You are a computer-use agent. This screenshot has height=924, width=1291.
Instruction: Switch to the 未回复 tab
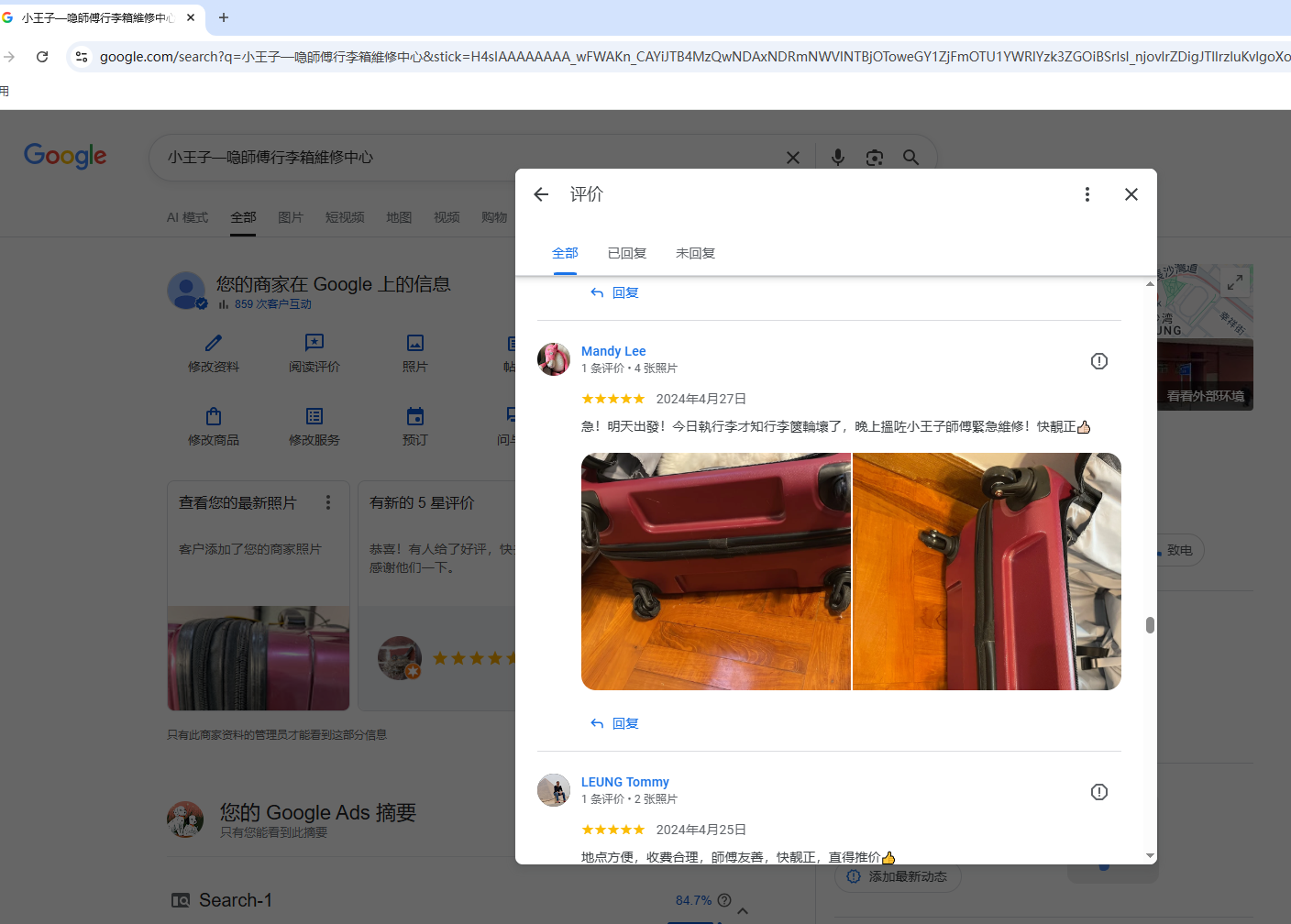coord(695,253)
